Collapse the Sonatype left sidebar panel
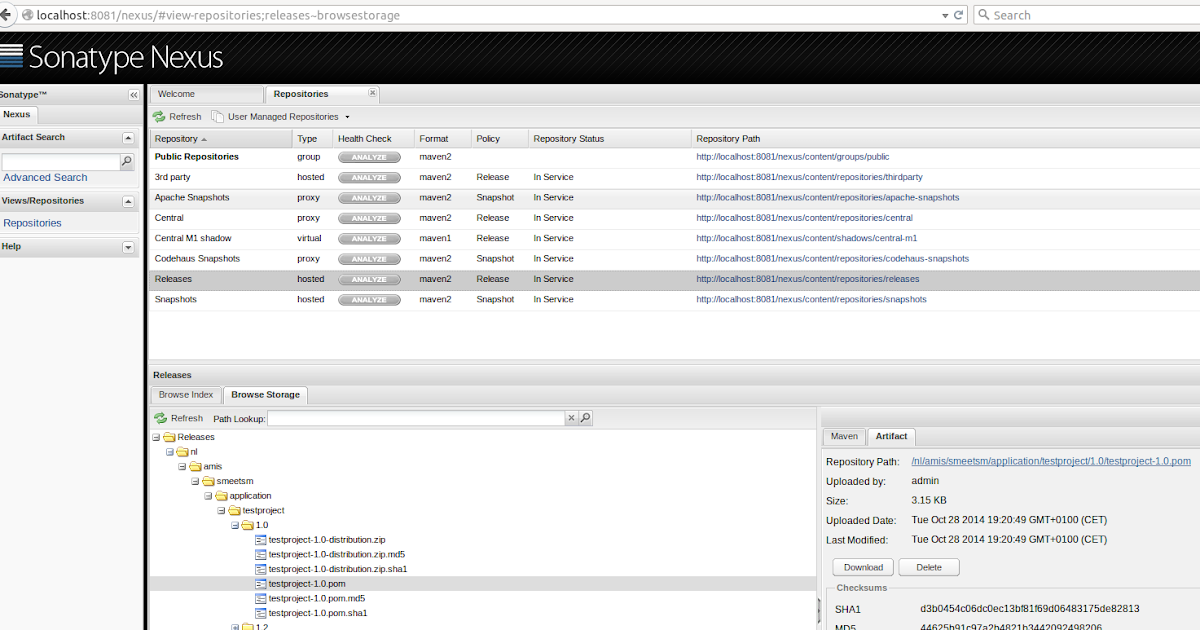Screen dimensions: 1200x630 click(134, 95)
